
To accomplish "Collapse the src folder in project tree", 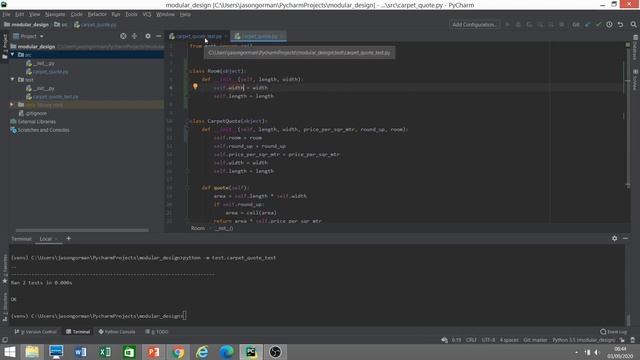I will [12, 54].
